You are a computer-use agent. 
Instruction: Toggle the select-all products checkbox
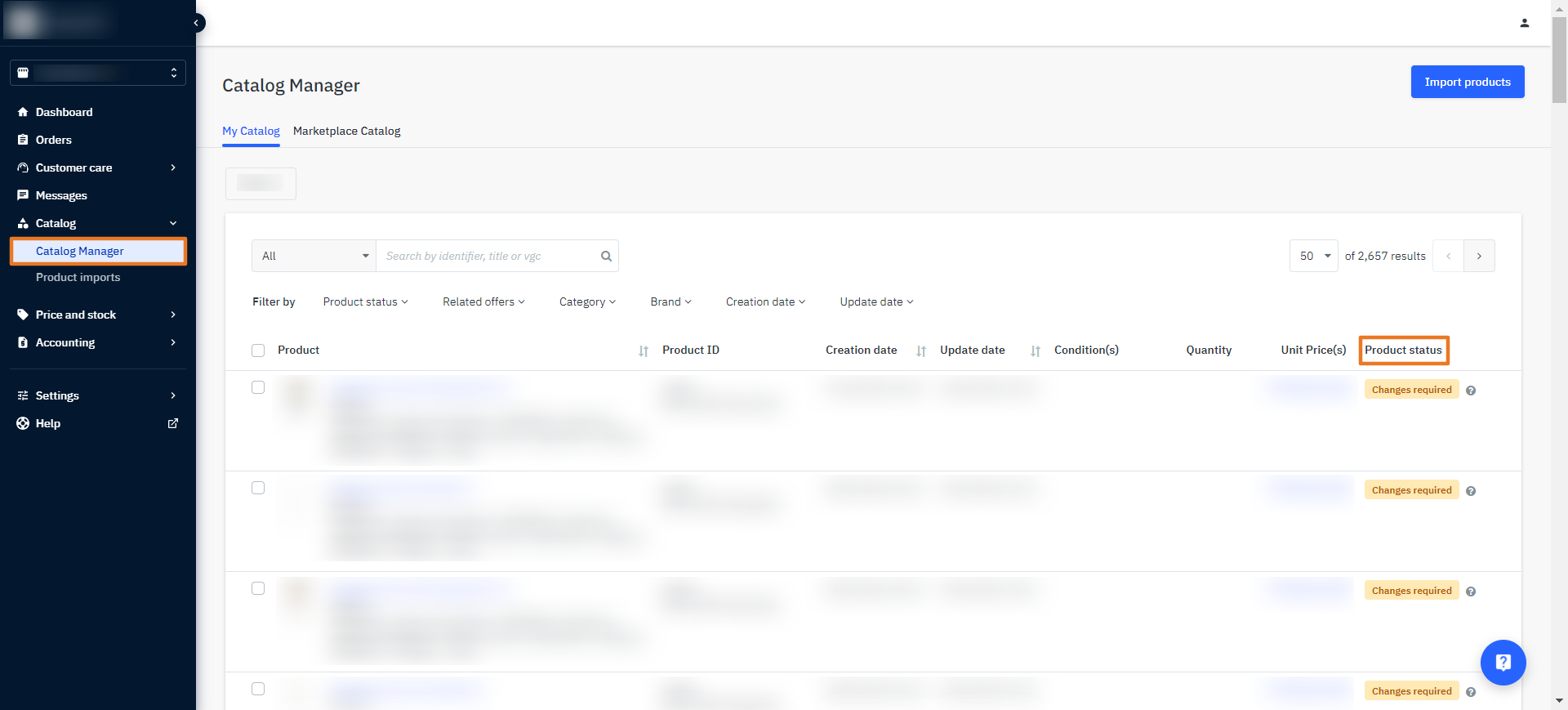[258, 351]
